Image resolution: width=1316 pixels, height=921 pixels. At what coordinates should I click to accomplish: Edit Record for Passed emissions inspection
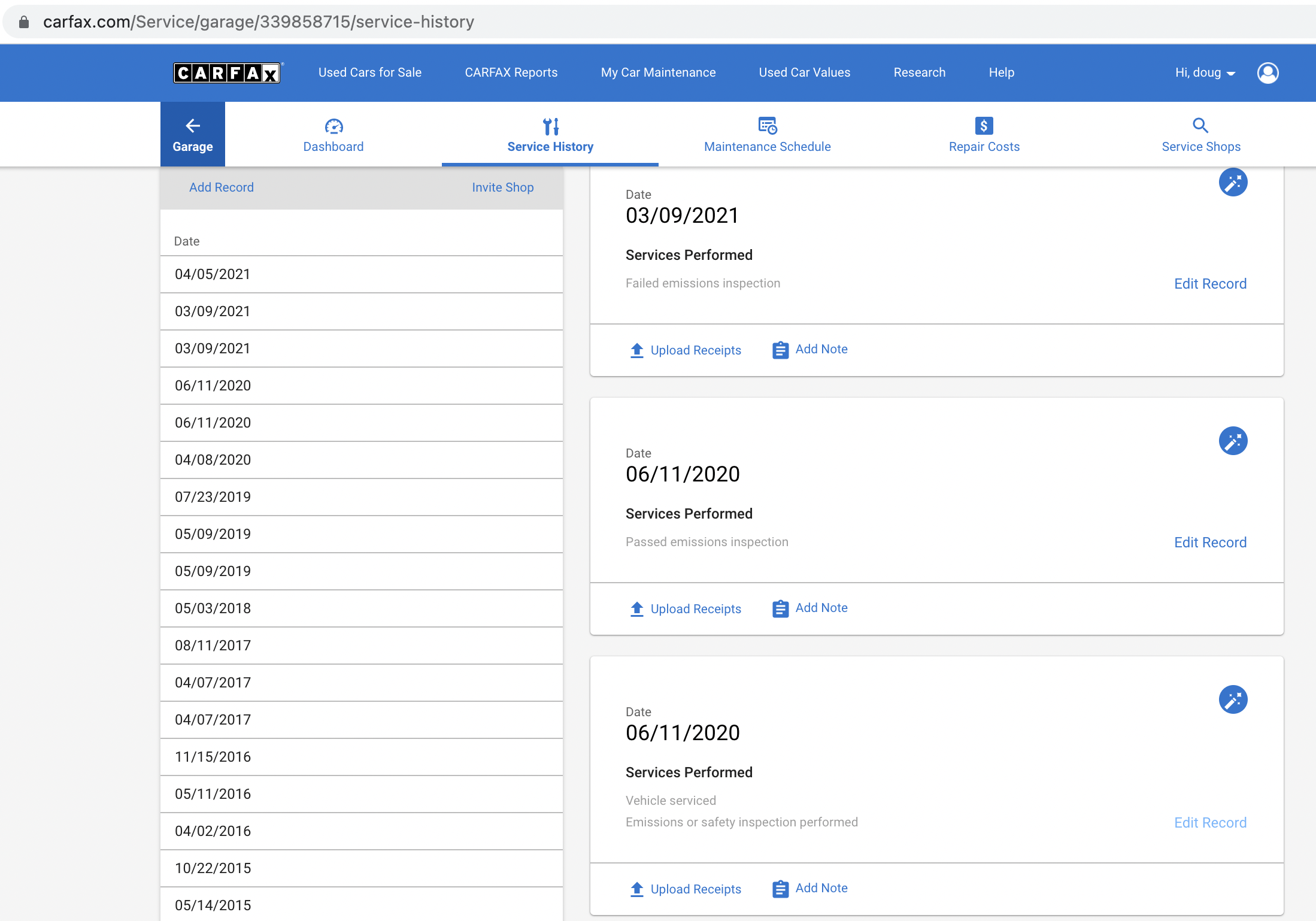coord(1211,543)
